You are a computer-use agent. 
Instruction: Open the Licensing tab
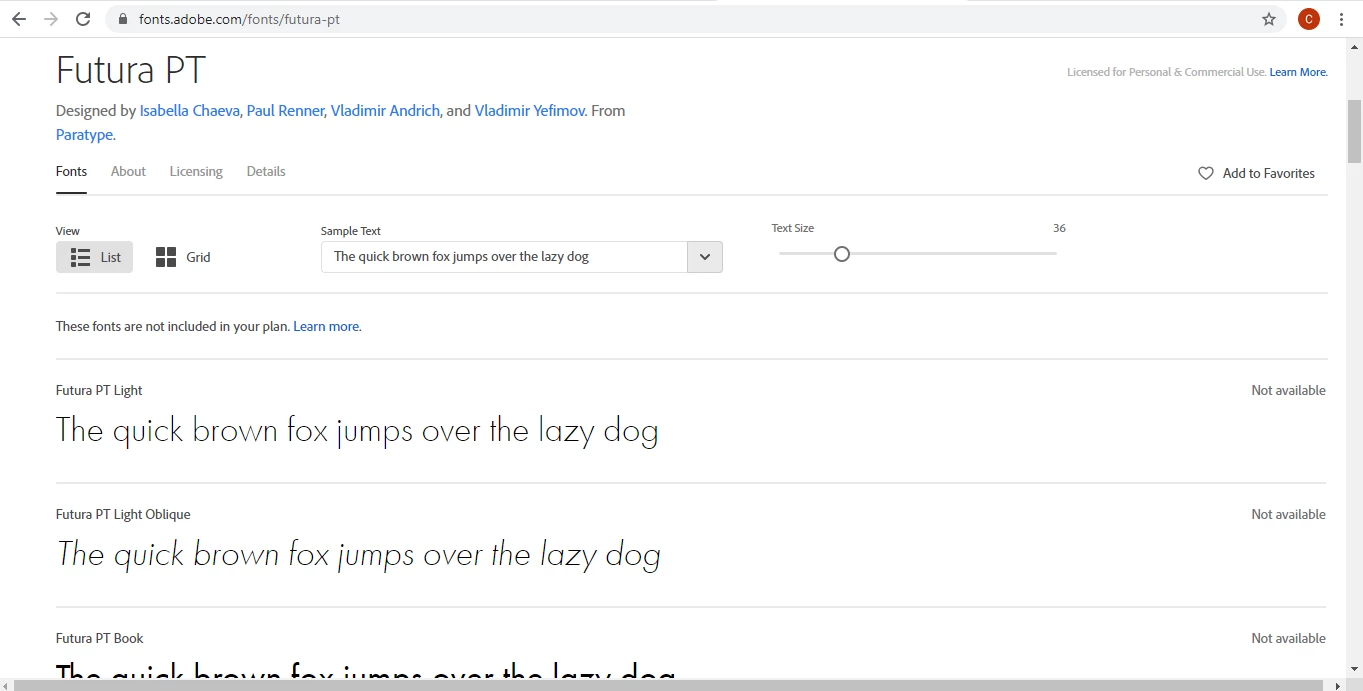point(196,172)
